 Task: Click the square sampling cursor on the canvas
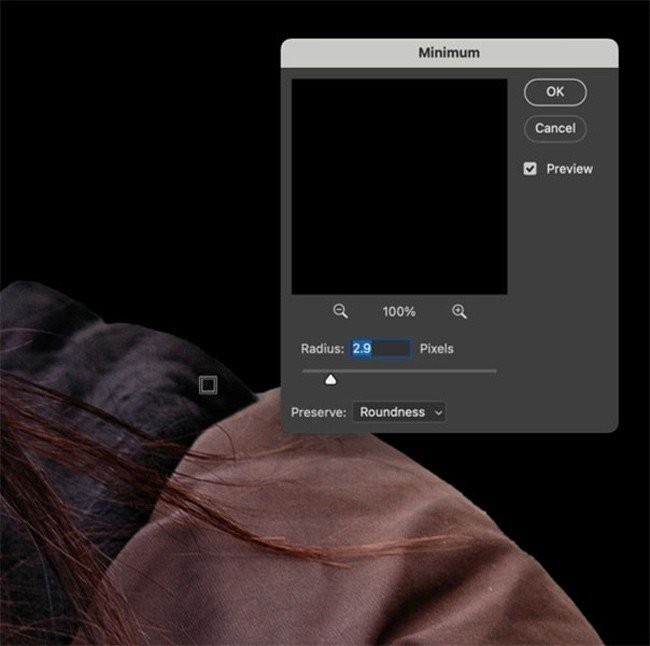(x=207, y=385)
